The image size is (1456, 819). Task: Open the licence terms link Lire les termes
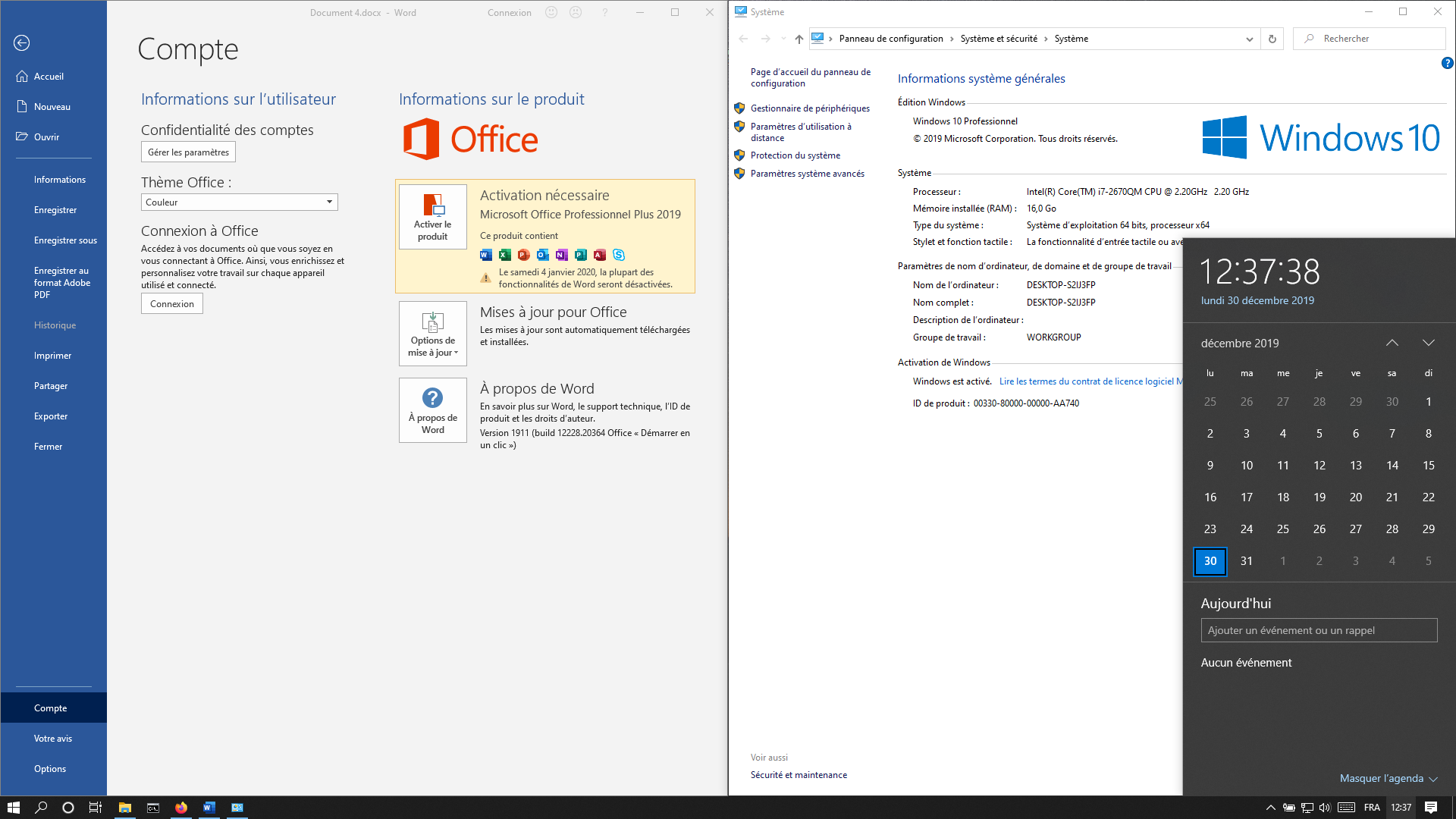(x=1090, y=381)
